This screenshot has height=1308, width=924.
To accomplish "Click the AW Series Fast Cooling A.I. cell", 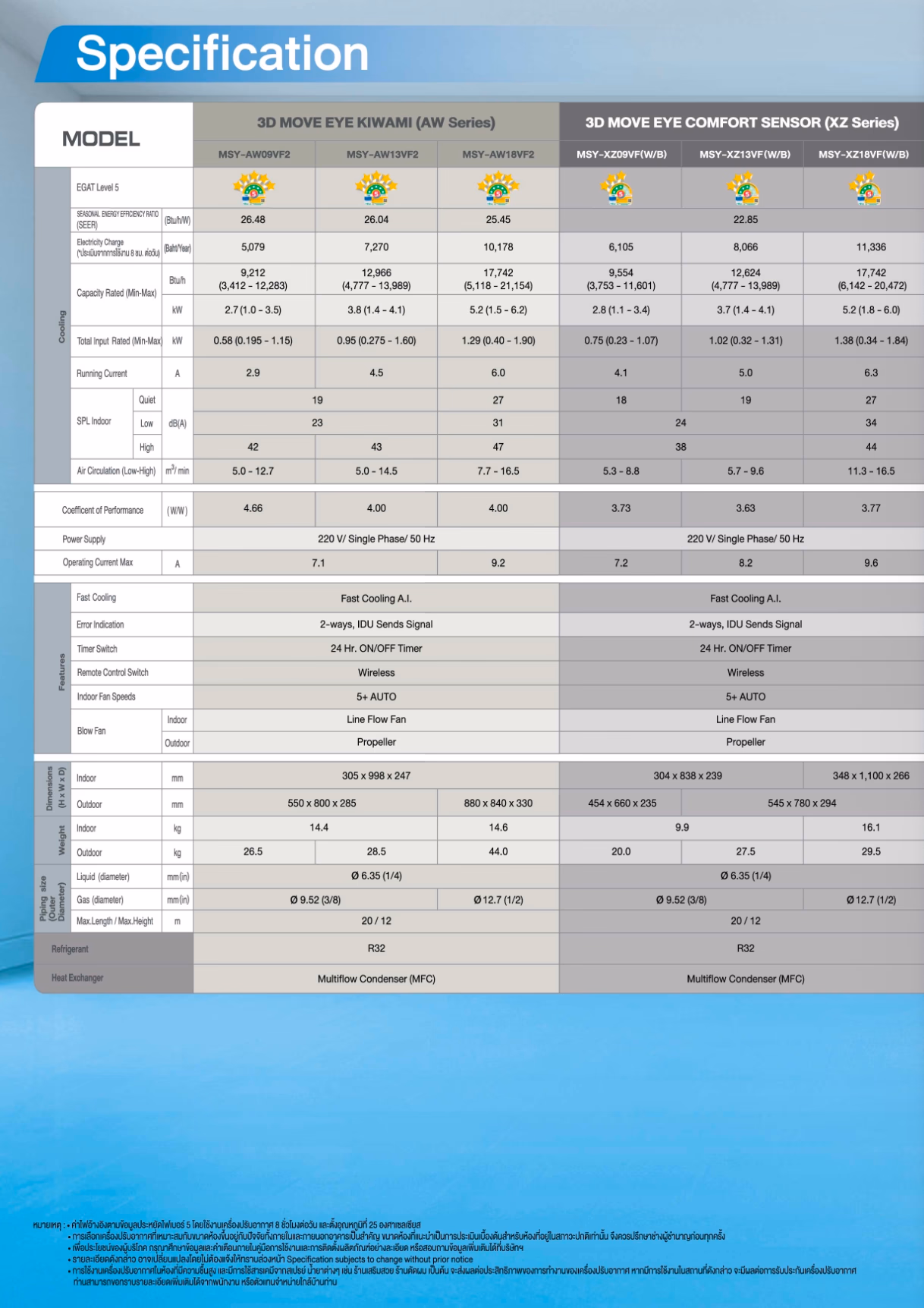I will (x=376, y=599).
